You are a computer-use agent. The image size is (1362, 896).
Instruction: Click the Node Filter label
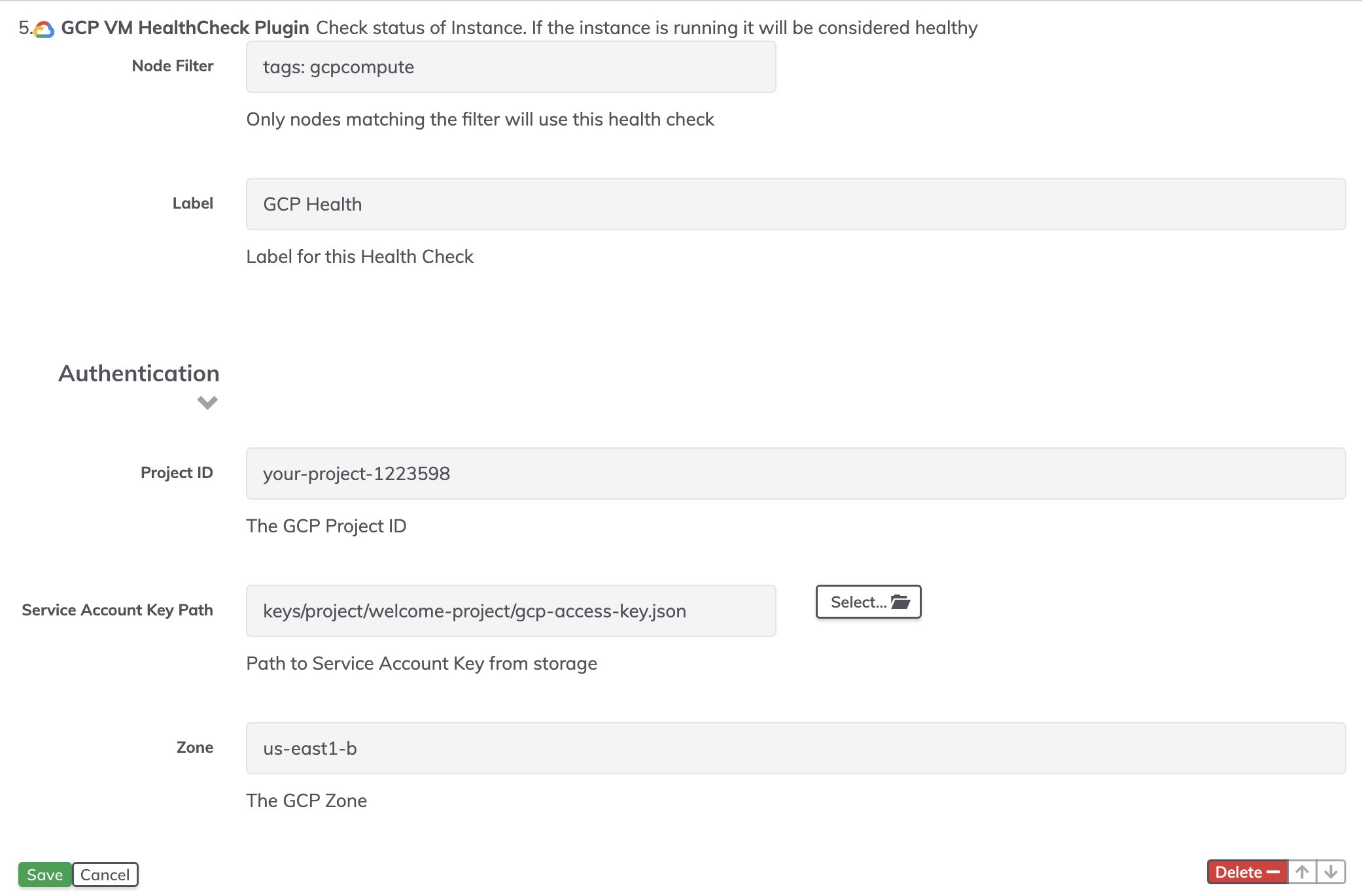(x=173, y=66)
